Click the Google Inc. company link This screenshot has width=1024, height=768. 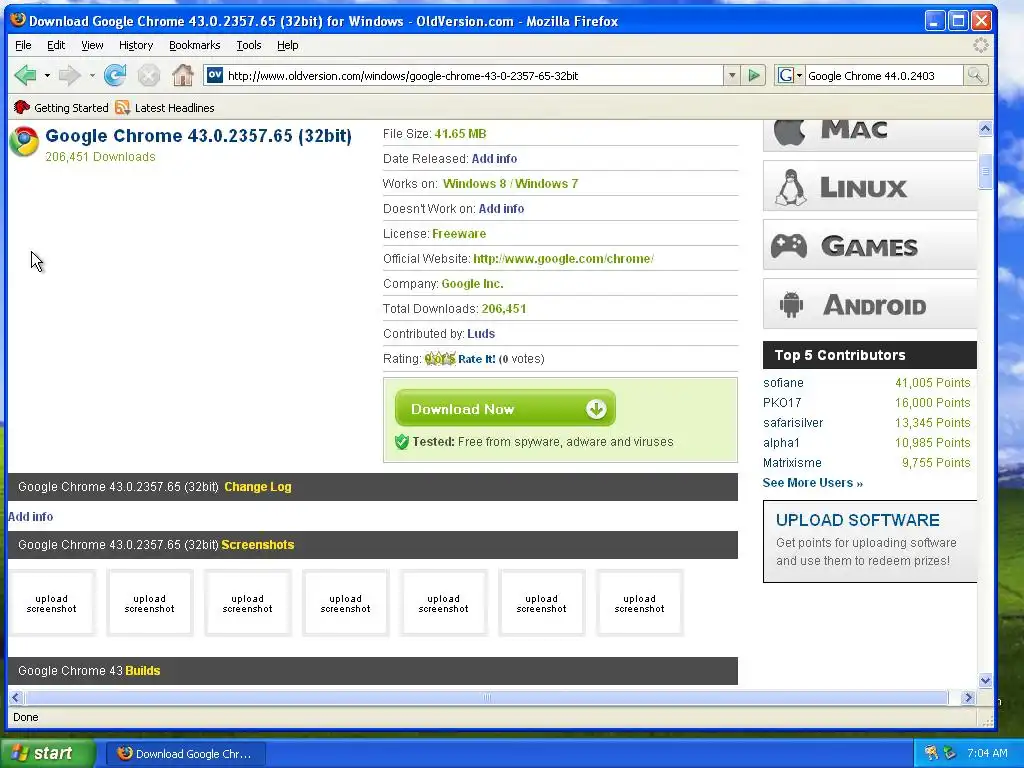click(472, 284)
